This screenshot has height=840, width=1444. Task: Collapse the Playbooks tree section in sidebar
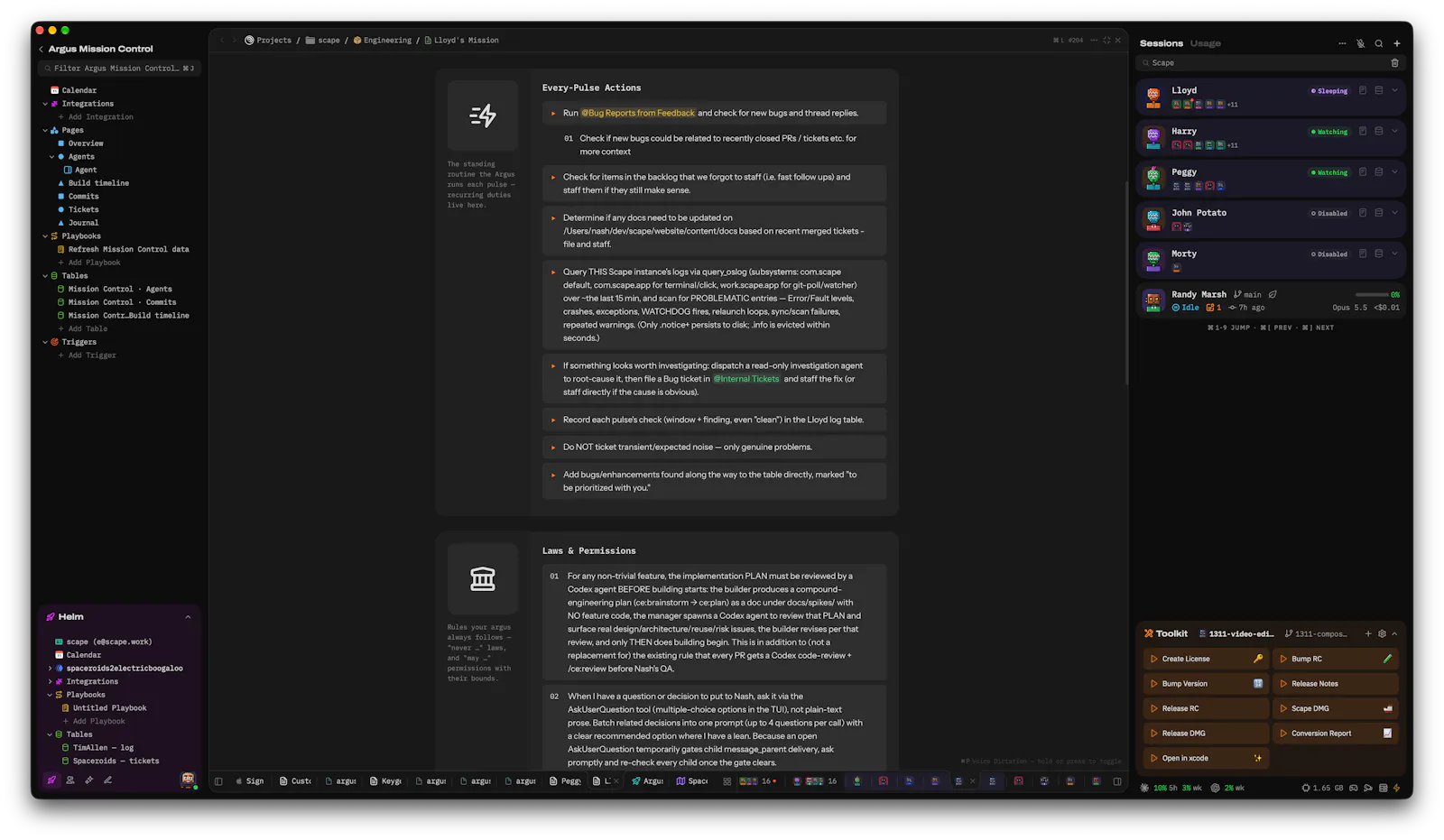[x=45, y=236]
